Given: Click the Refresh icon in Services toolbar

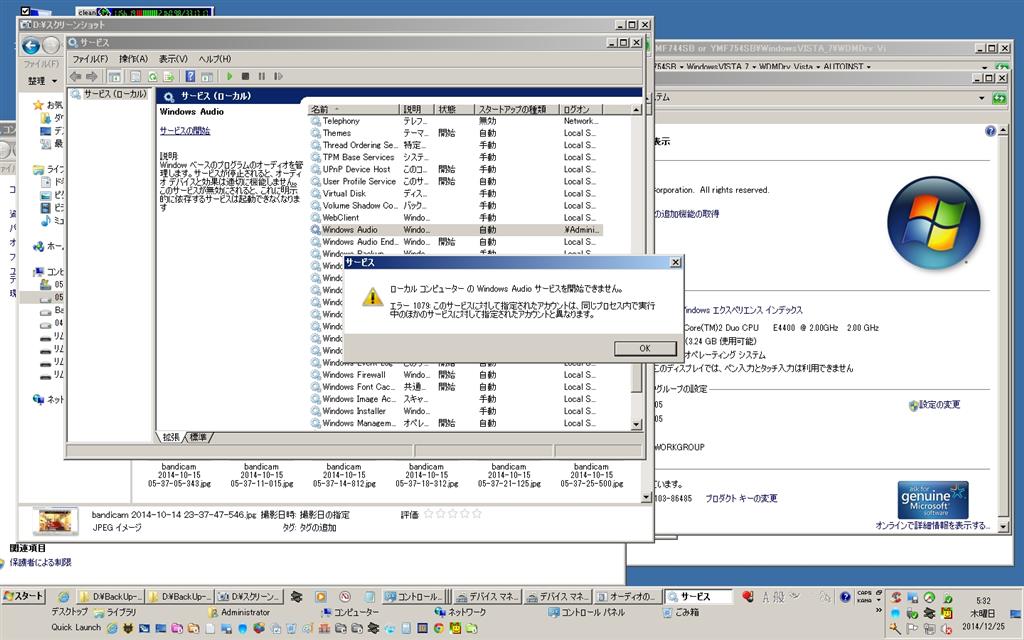Looking at the screenshot, I should [x=153, y=76].
